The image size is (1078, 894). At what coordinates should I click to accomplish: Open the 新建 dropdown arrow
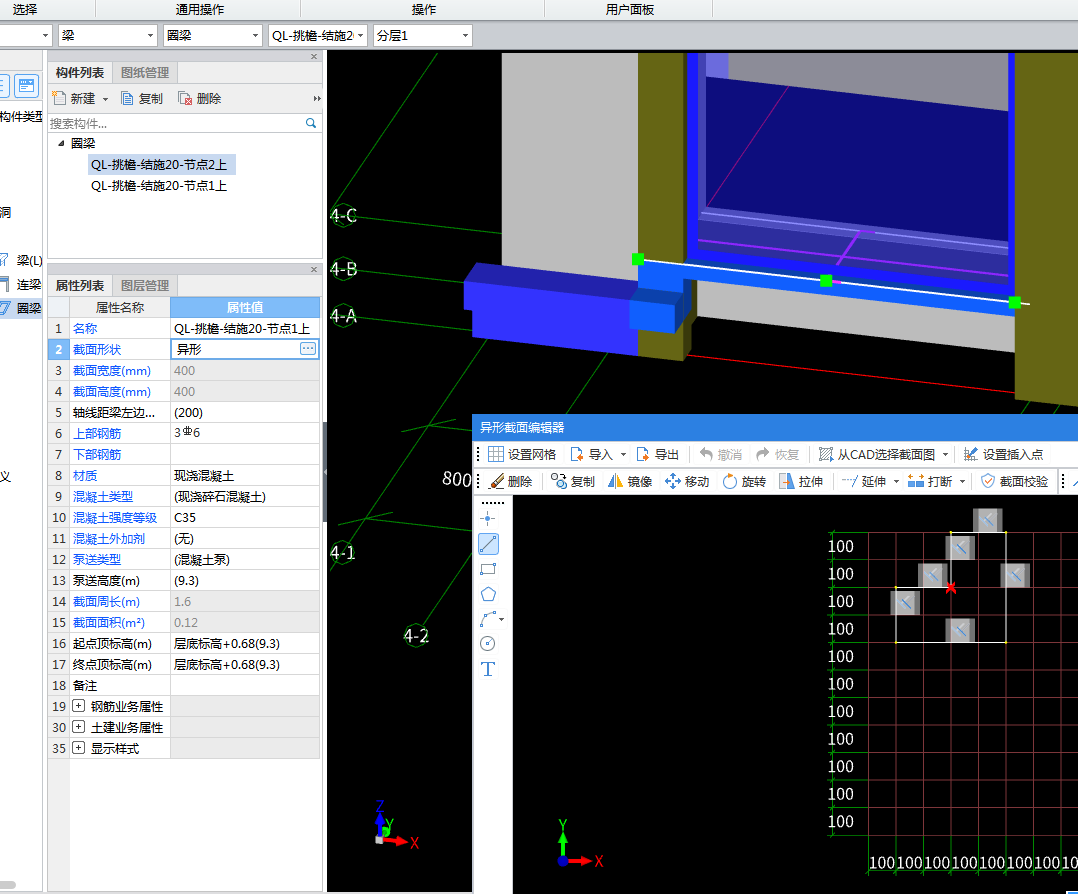click(105, 99)
